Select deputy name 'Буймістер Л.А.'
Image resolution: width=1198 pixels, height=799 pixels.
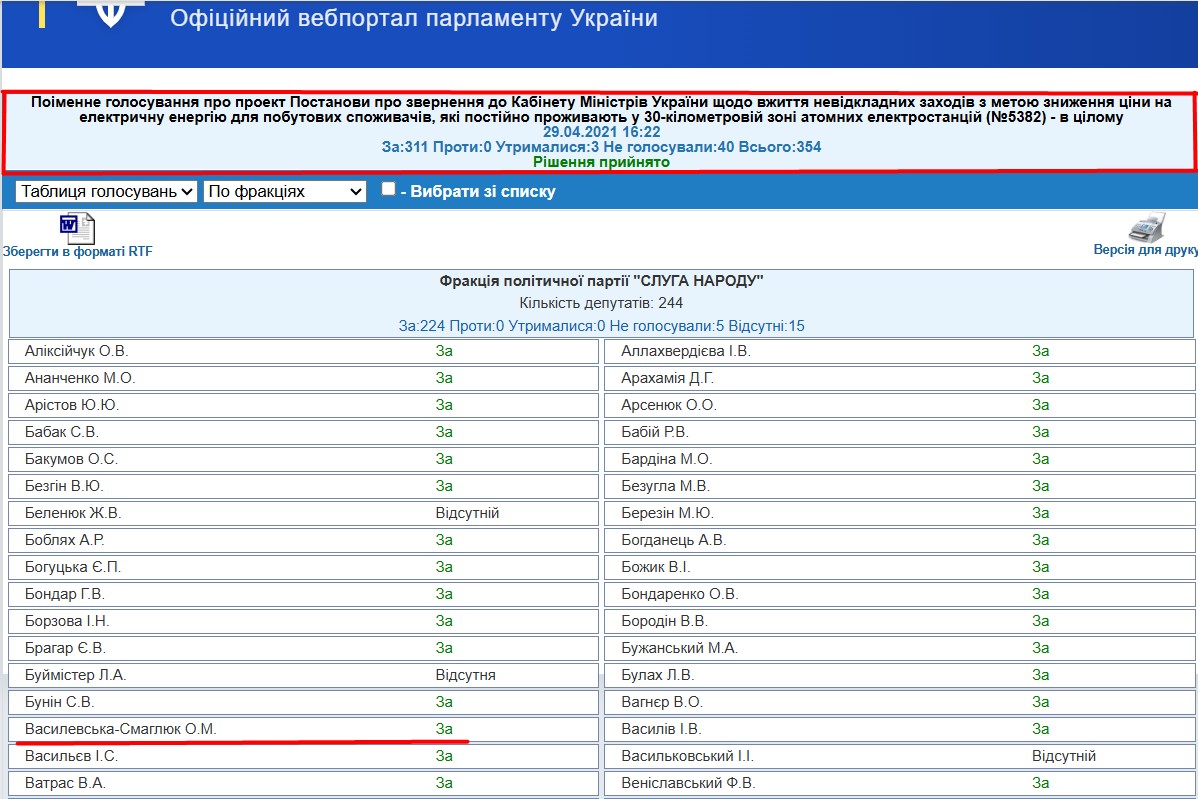[76, 675]
